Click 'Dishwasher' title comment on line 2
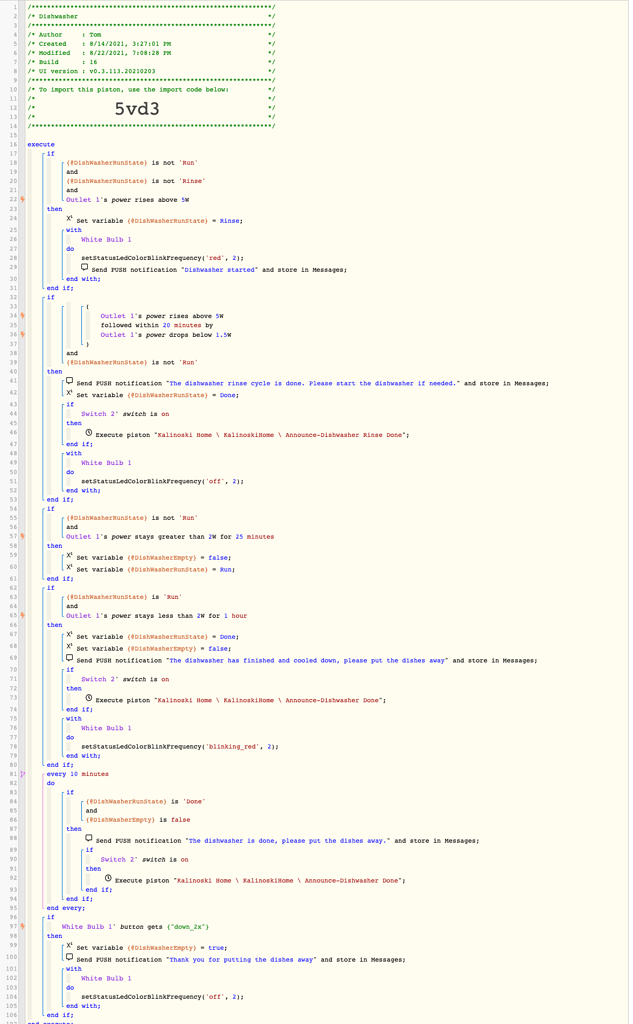633x1024 pixels. click(x=57, y=16)
